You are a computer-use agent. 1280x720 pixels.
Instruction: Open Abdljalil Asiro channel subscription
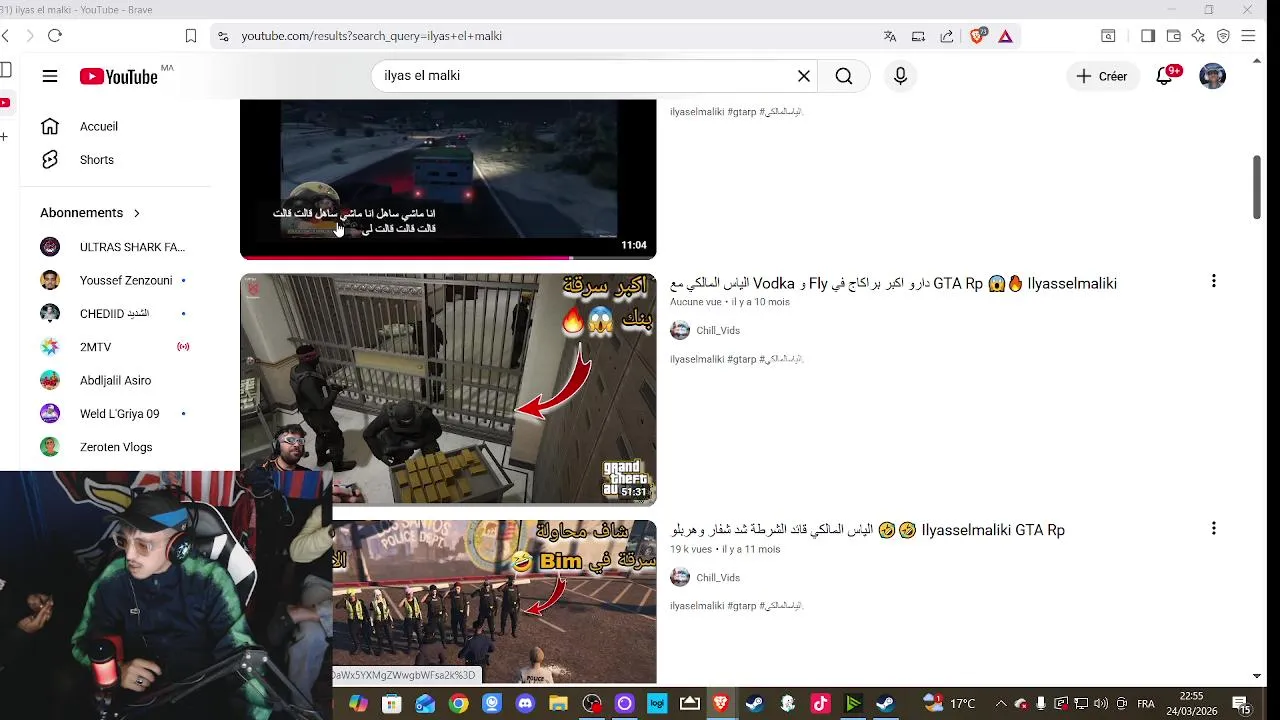click(115, 380)
